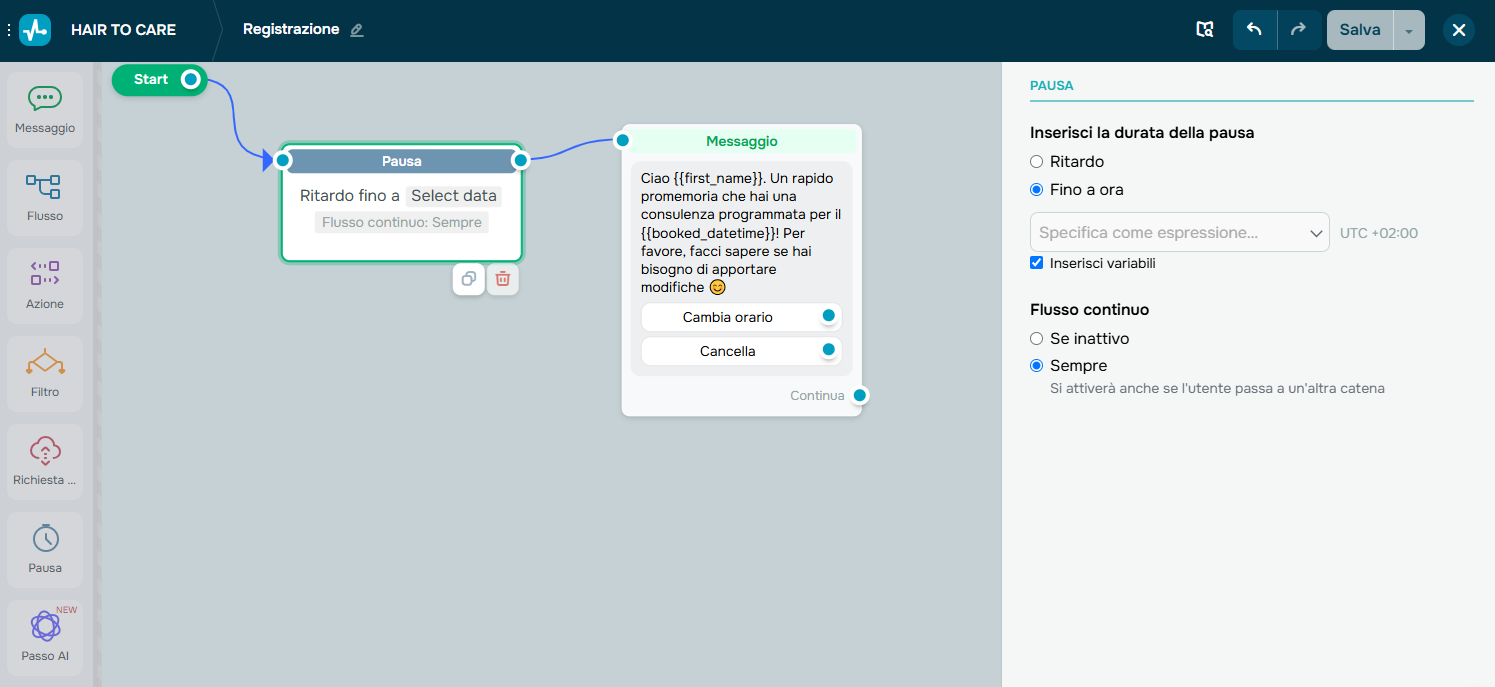Image resolution: width=1495 pixels, height=687 pixels.
Task: Select the Ritardo radio option
Action: pos(1037,161)
